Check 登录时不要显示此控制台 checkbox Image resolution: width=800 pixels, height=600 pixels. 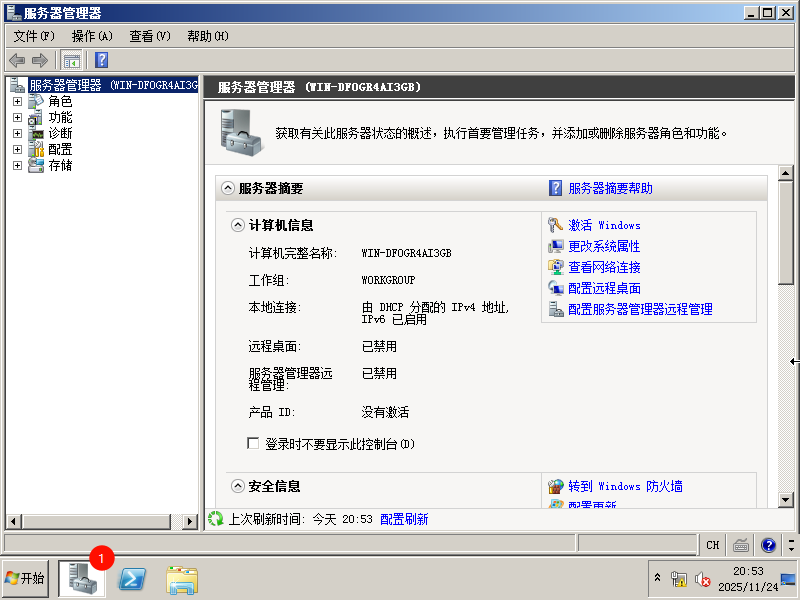click(253, 443)
